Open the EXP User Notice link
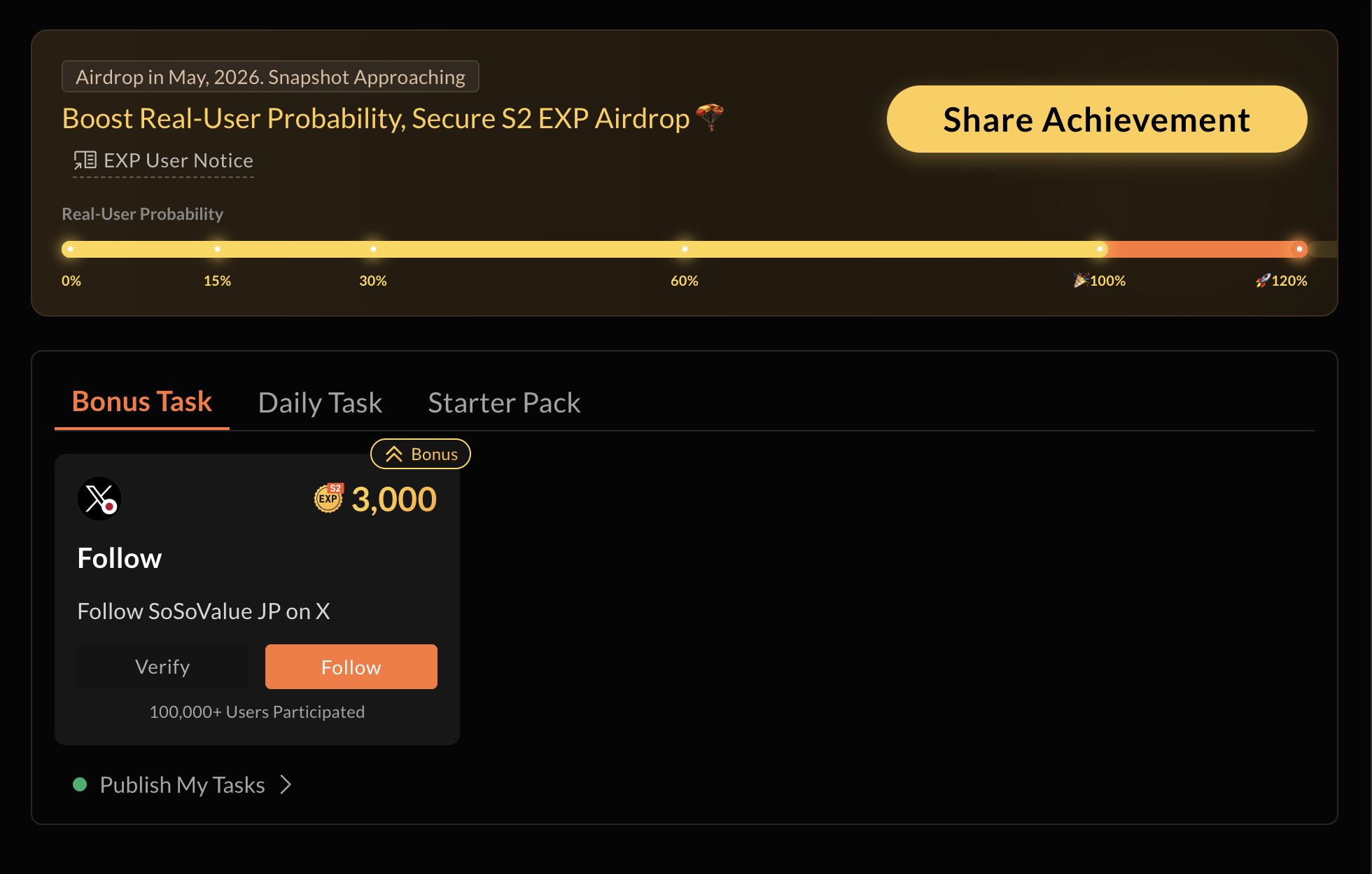This screenshot has width=1372, height=874. point(178,160)
